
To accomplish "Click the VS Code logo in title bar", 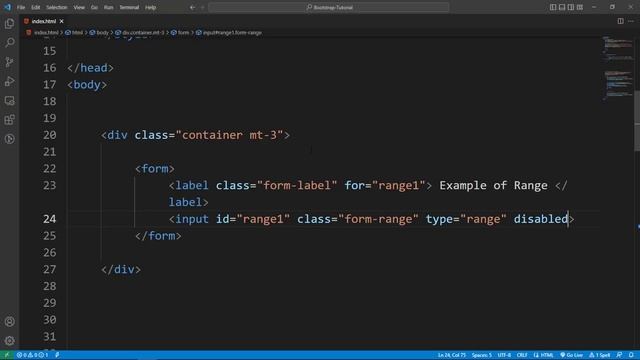I will (7, 7).
